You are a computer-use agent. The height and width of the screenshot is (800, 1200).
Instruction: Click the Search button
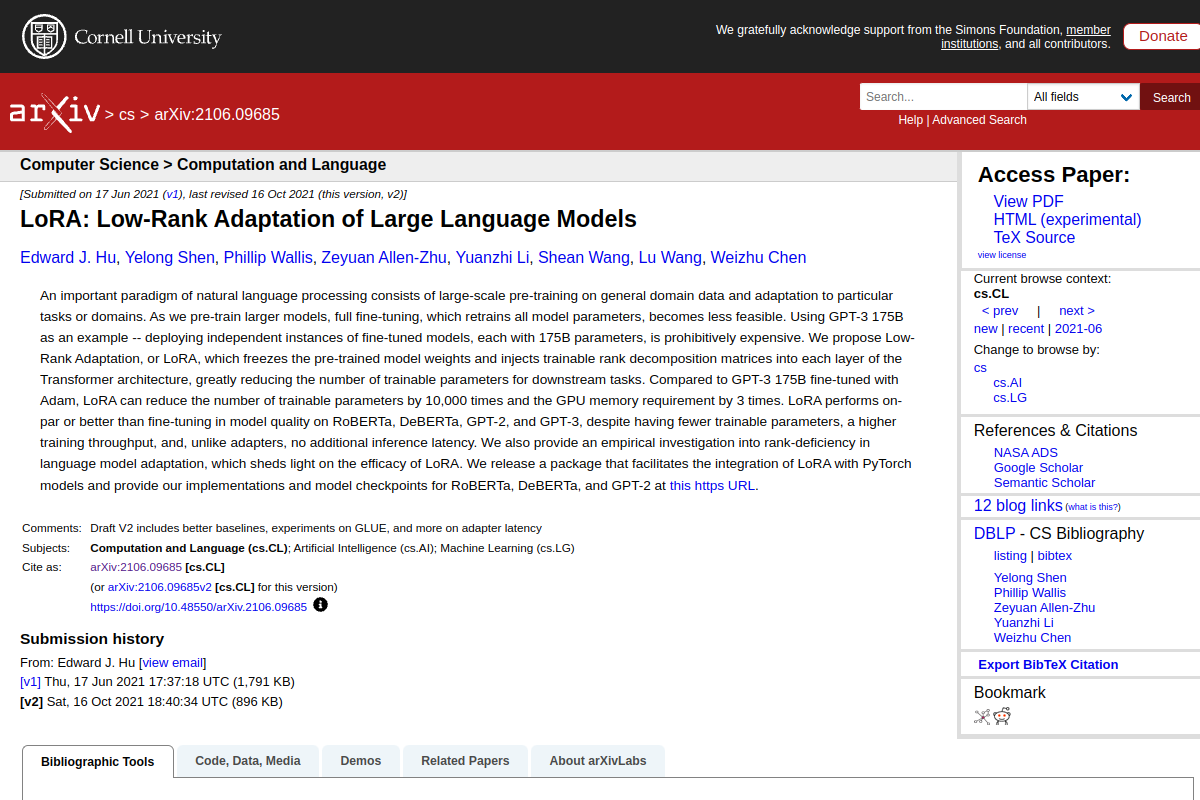pos(1171,97)
